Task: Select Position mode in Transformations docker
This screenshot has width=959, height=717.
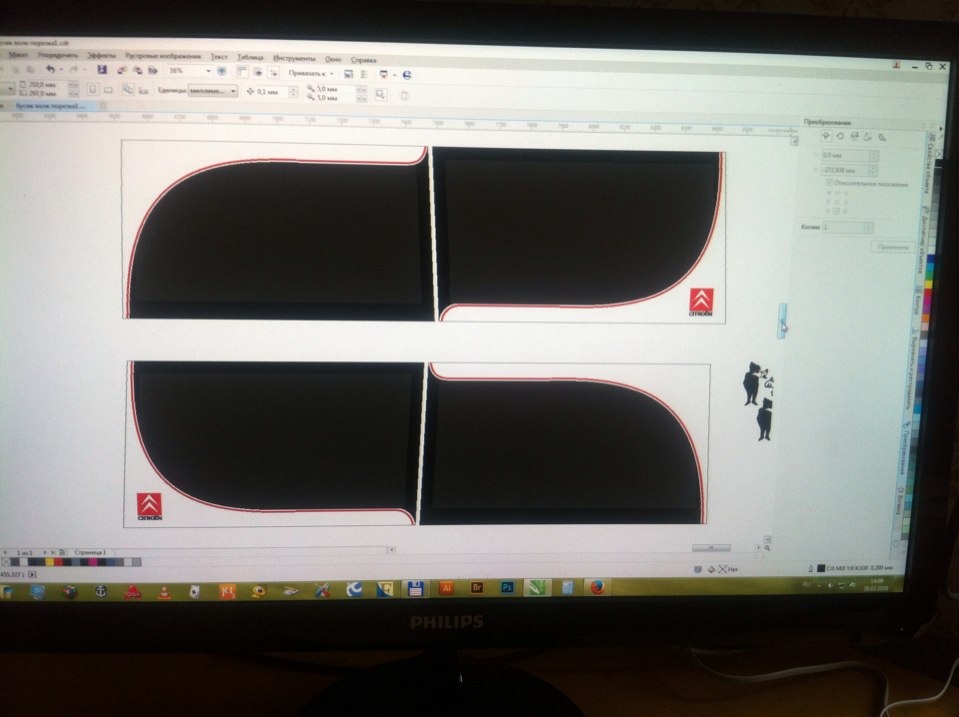Action: (x=826, y=136)
